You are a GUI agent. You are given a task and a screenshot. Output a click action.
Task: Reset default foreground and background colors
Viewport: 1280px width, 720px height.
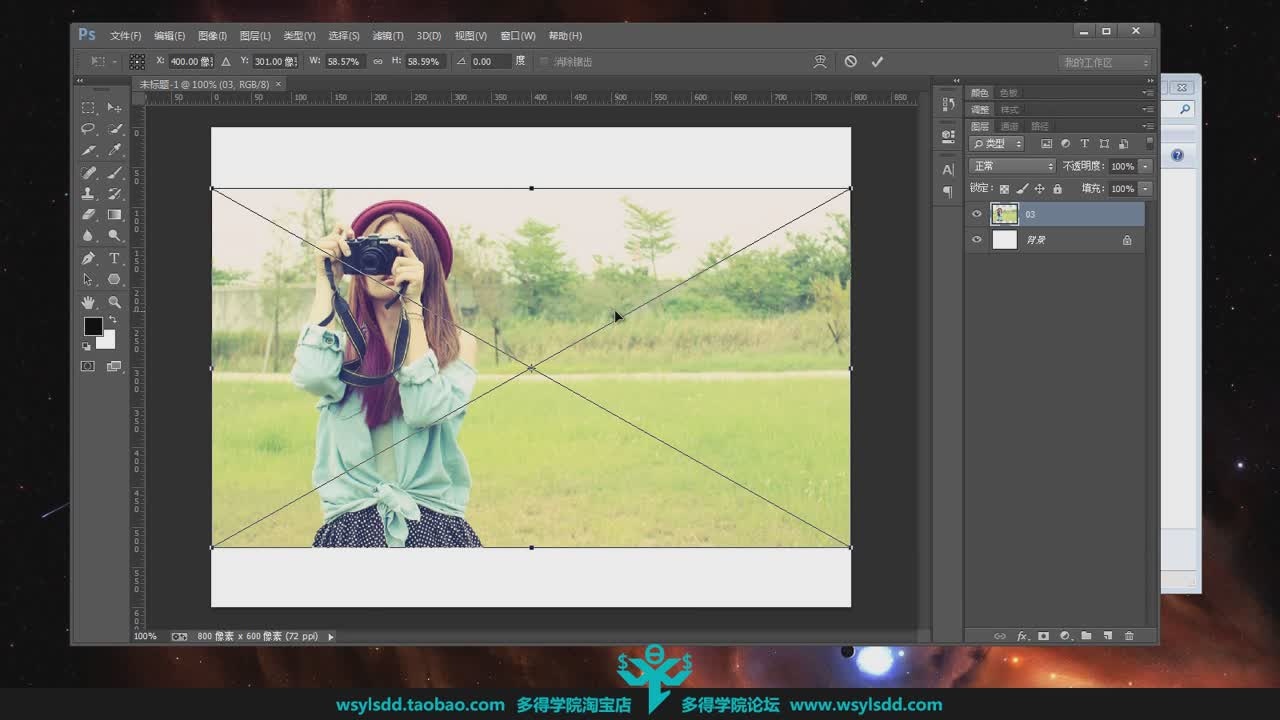[86, 346]
